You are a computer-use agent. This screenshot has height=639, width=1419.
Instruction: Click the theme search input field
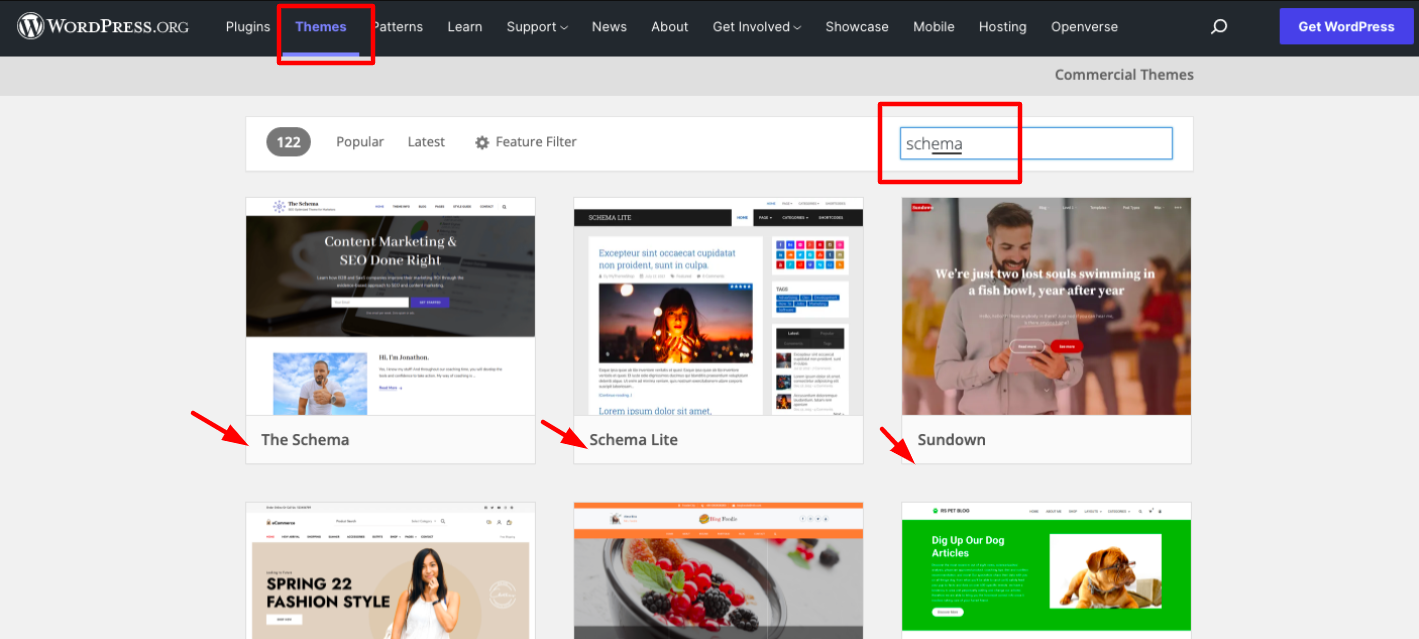(x=1035, y=142)
